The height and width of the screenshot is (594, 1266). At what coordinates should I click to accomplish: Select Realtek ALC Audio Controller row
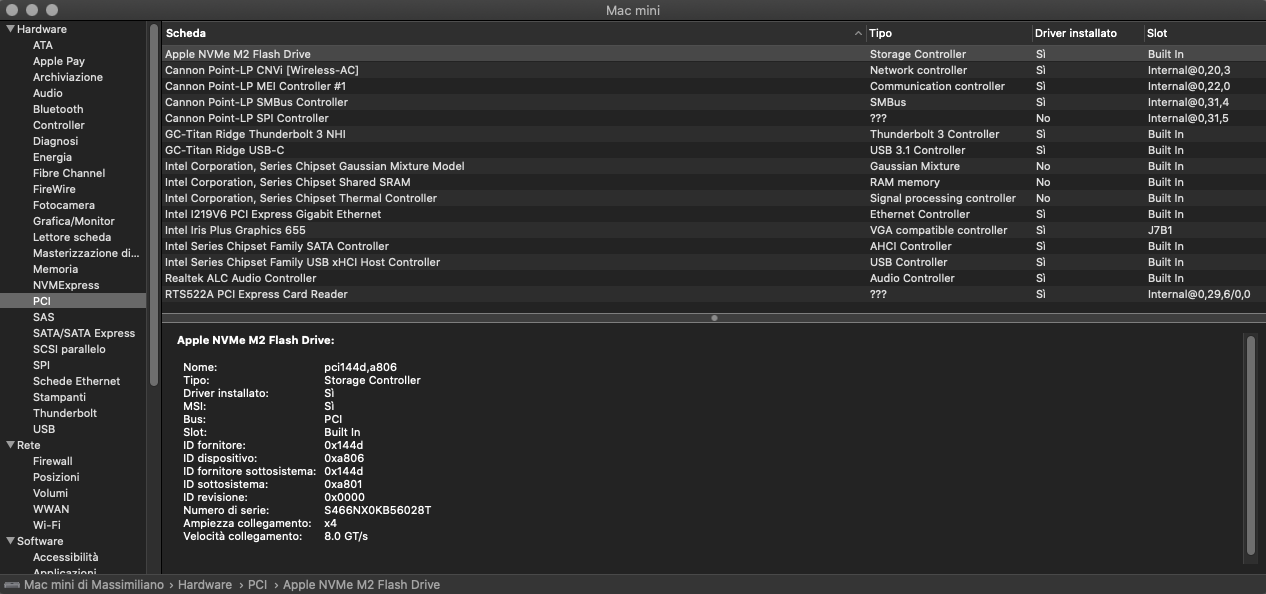714,278
